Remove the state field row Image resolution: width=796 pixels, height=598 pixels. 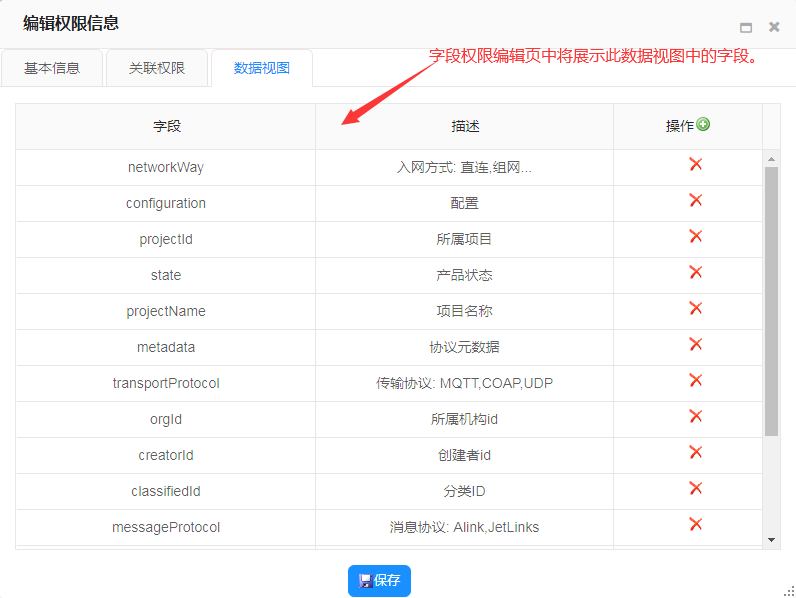pyautogui.click(x=696, y=273)
